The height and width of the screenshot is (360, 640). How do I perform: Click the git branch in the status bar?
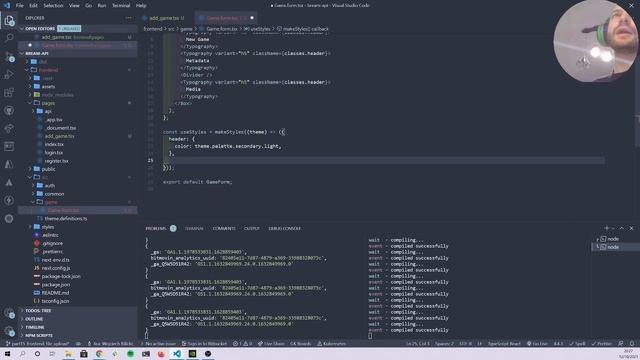tap(38, 344)
